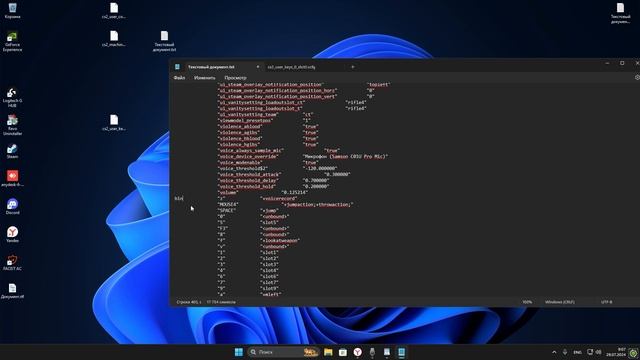The image size is (640, 360).
Task: Click the "0.125214" volume value
Action: 294,192
